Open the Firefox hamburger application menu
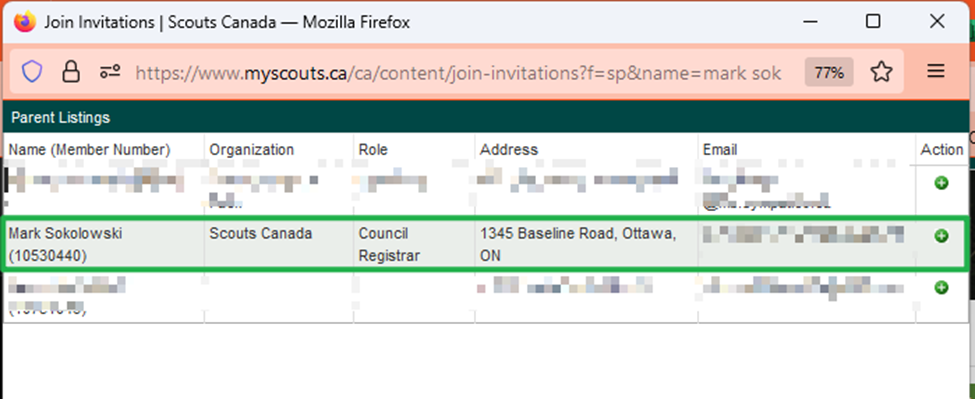This screenshot has width=975, height=399. [x=936, y=71]
